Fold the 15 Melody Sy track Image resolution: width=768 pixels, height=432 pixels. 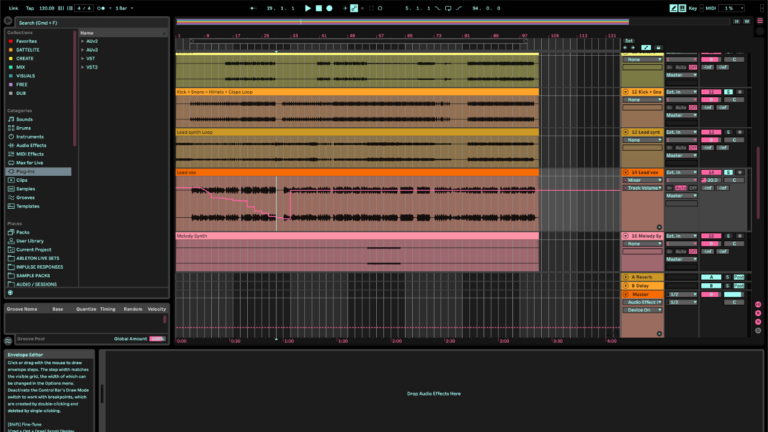pyautogui.click(x=625, y=236)
